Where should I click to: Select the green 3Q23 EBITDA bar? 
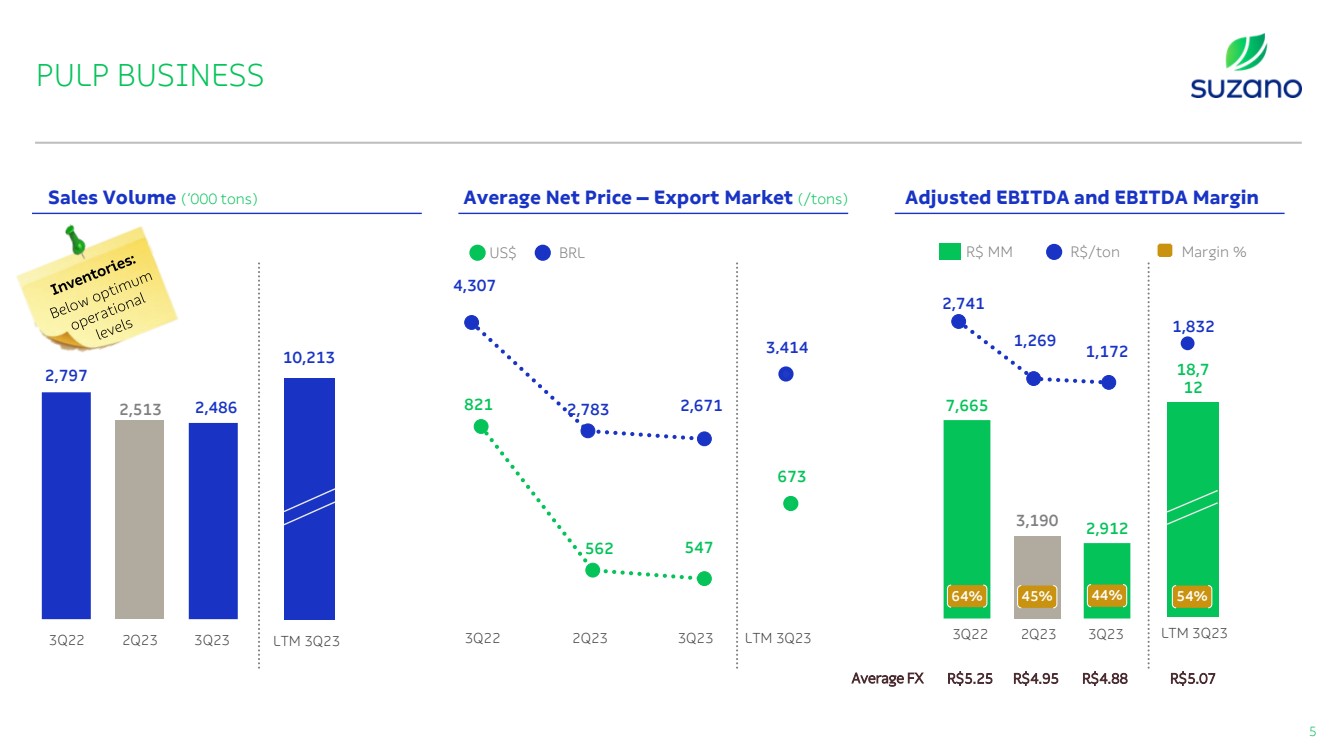(1107, 581)
